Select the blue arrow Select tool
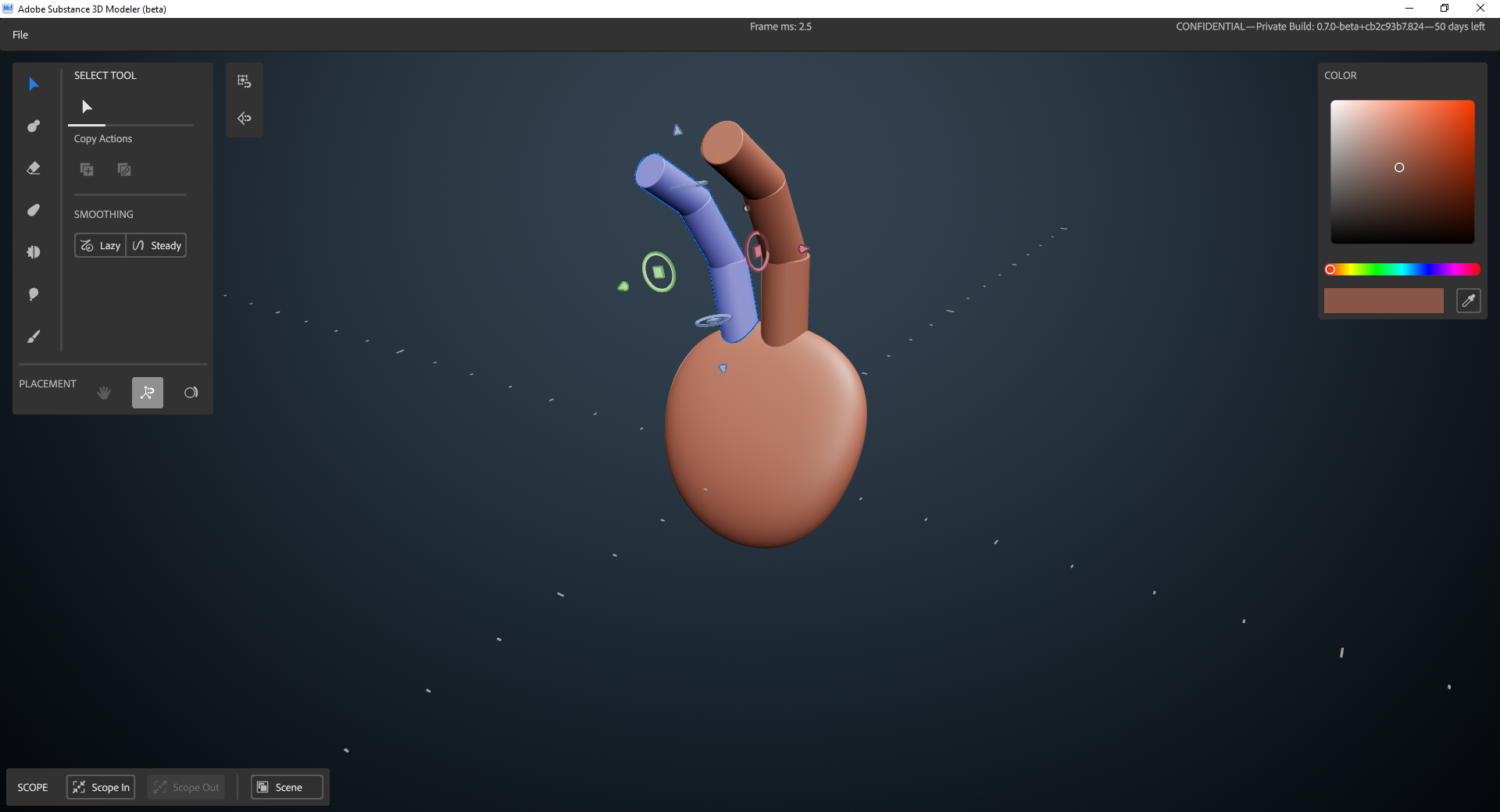 34,84
